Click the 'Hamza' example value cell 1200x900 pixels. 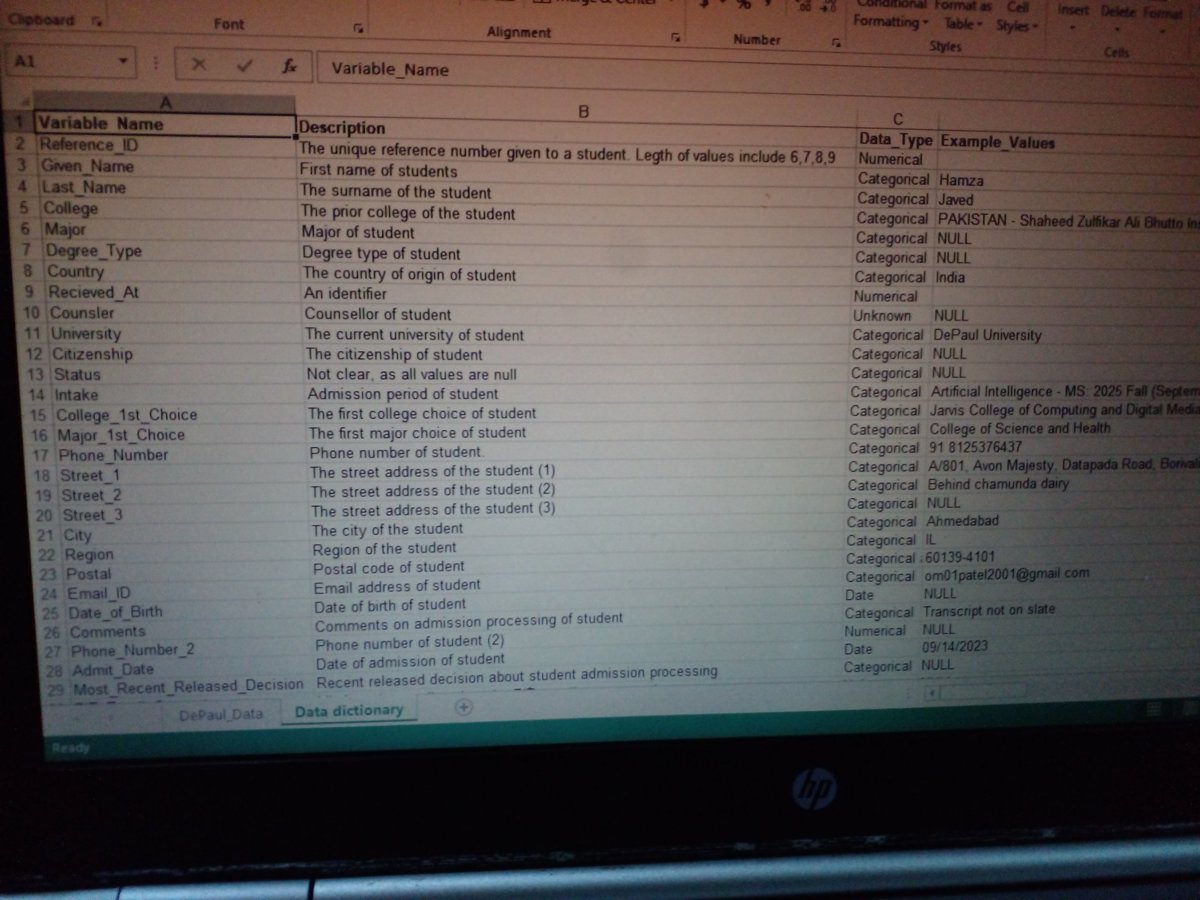(x=1068, y=180)
